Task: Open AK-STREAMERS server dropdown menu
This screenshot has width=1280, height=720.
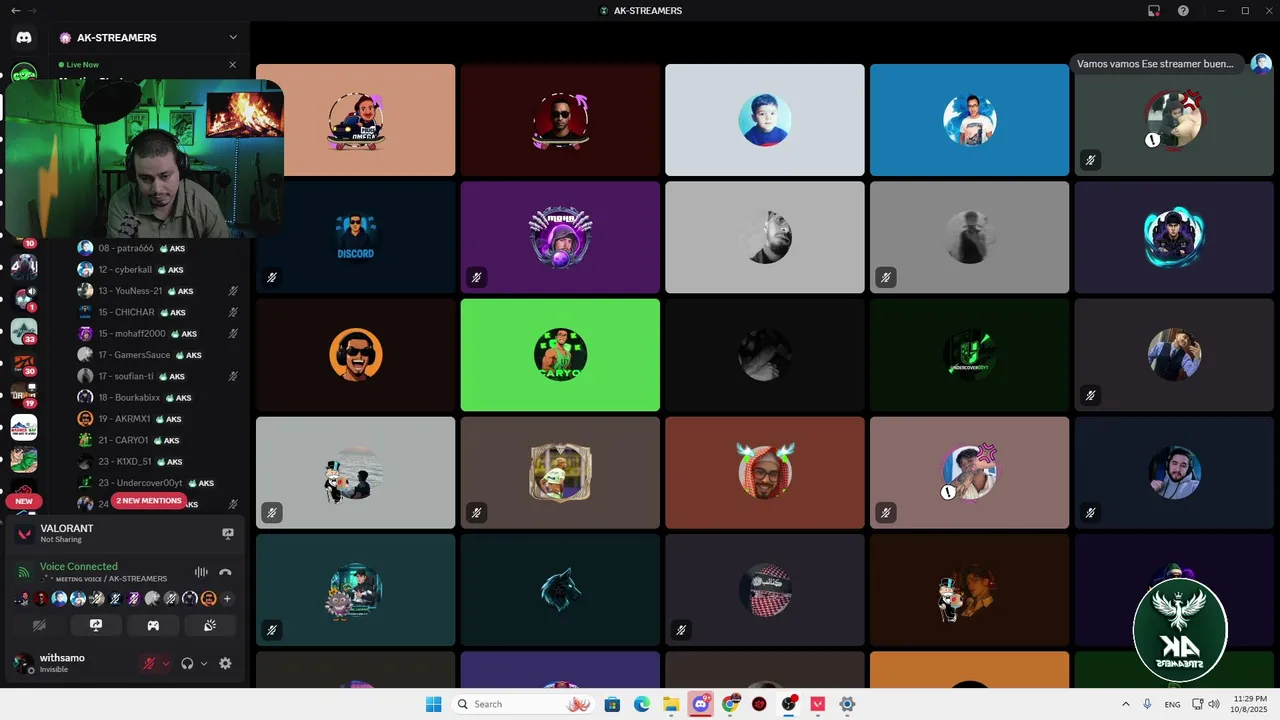Action: click(x=233, y=38)
